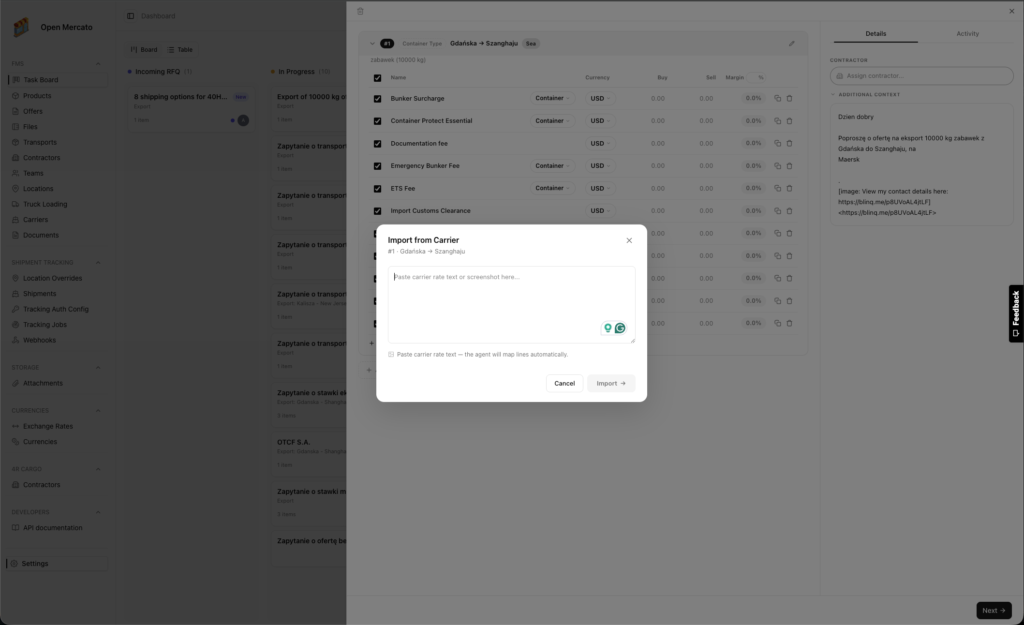The image size is (1024, 625).
Task: Delete the Documentation fee row
Action: [789, 143]
